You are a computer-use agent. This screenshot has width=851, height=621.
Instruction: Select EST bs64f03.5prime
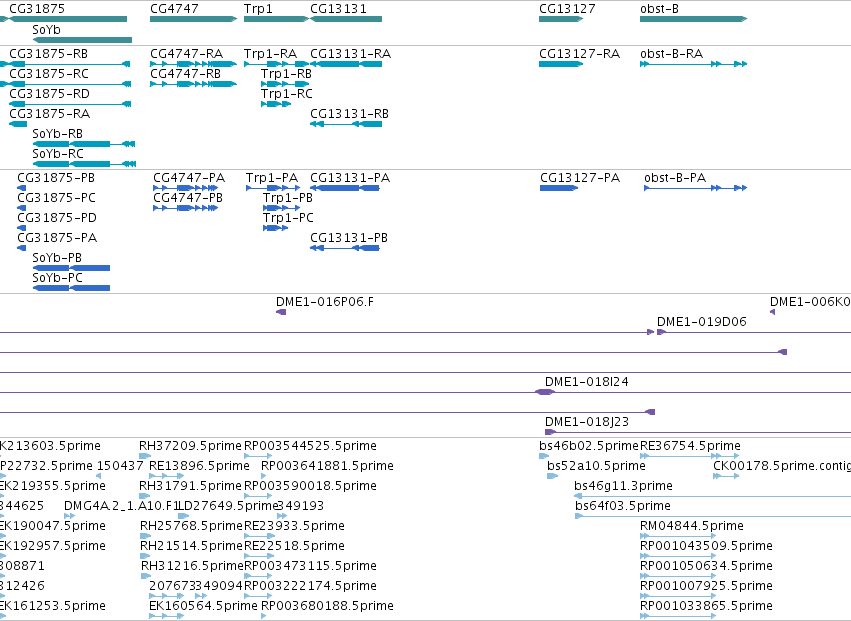(713, 516)
